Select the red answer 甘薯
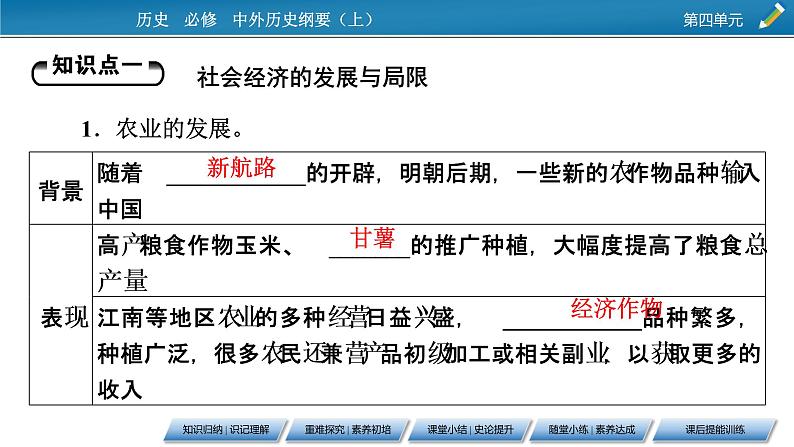The width and height of the screenshot is (794, 447). [372, 238]
